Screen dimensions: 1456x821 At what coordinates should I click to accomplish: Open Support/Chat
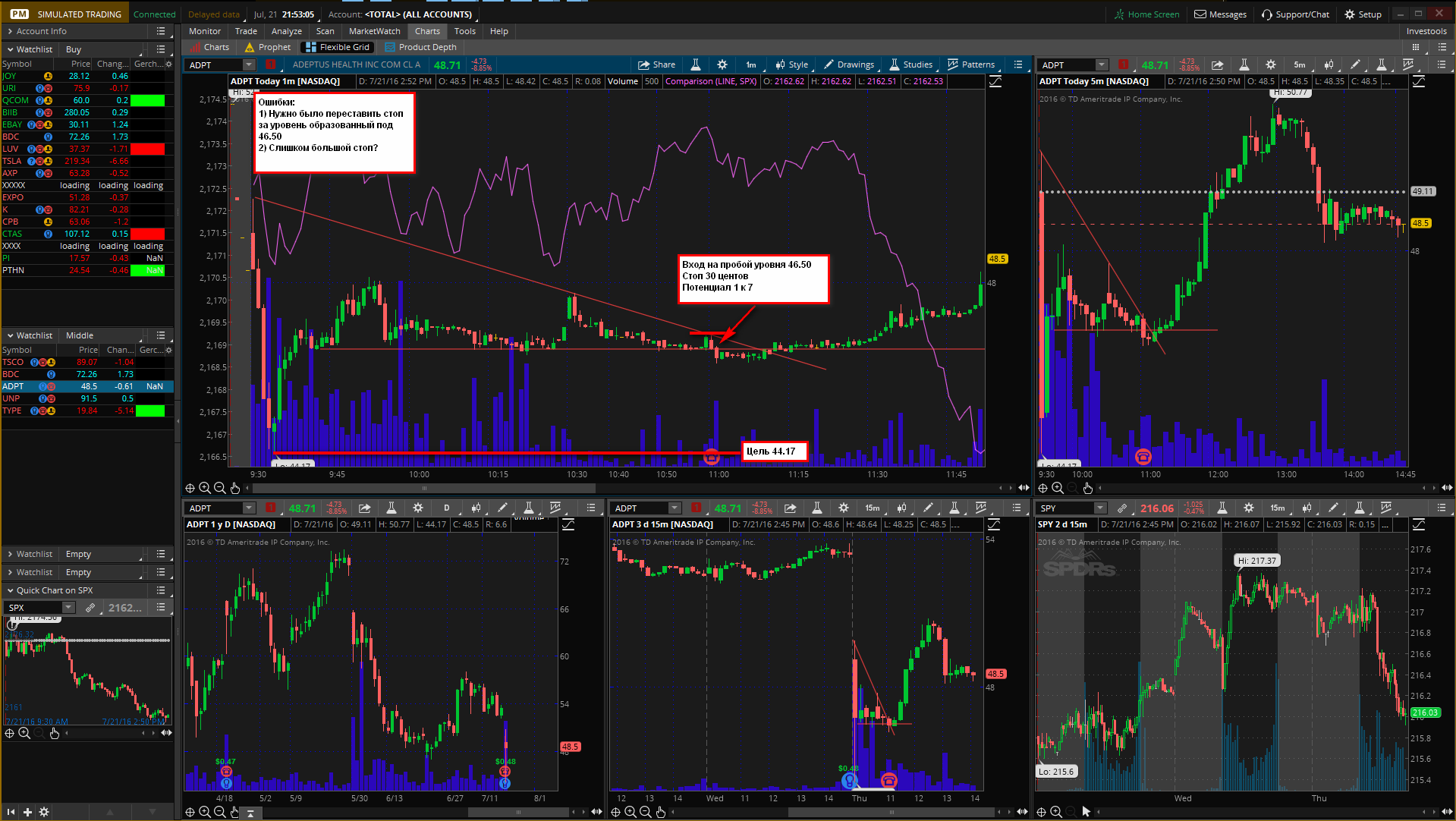[1295, 14]
